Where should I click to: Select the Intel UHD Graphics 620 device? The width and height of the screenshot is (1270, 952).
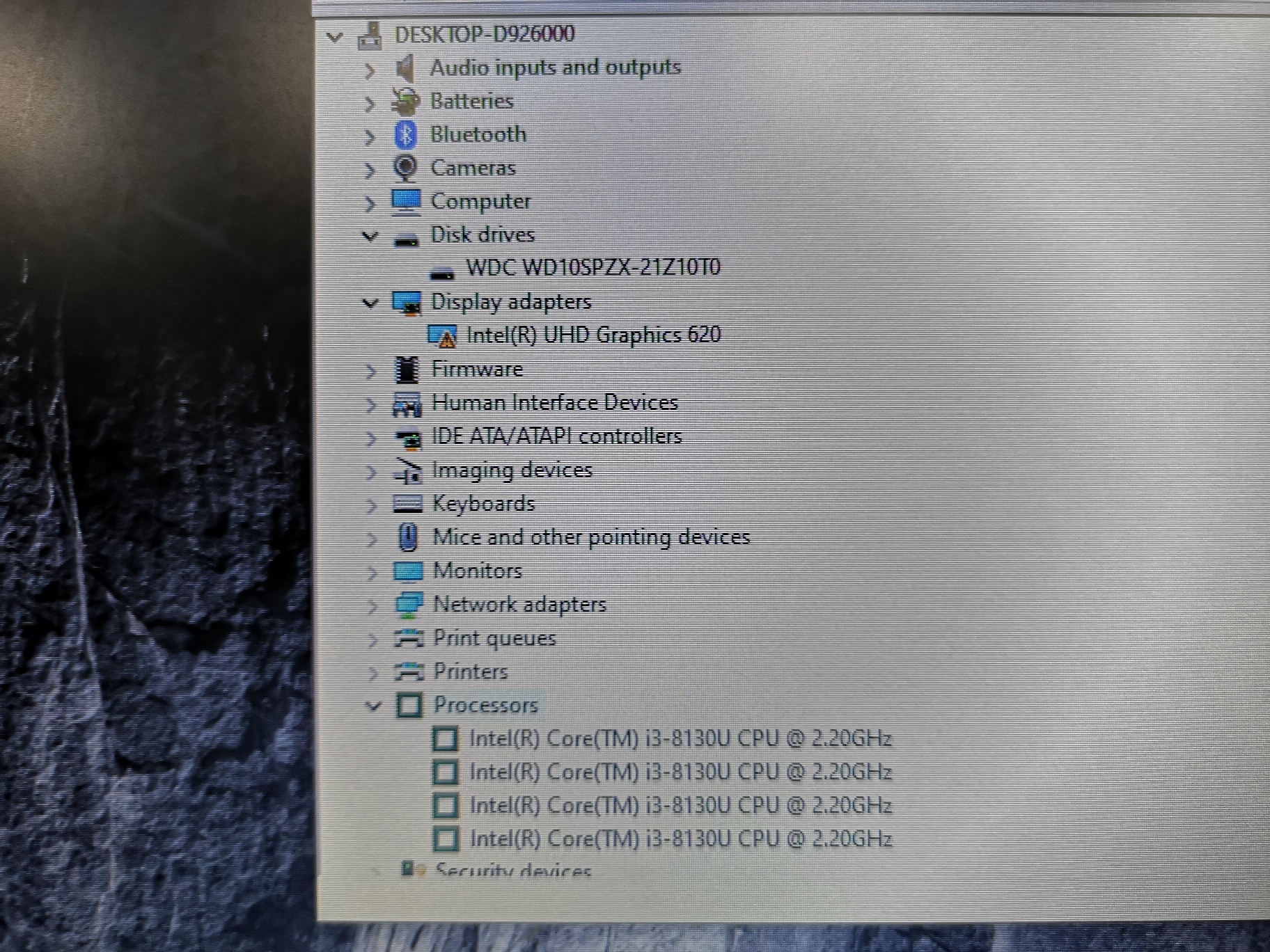click(595, 335)
